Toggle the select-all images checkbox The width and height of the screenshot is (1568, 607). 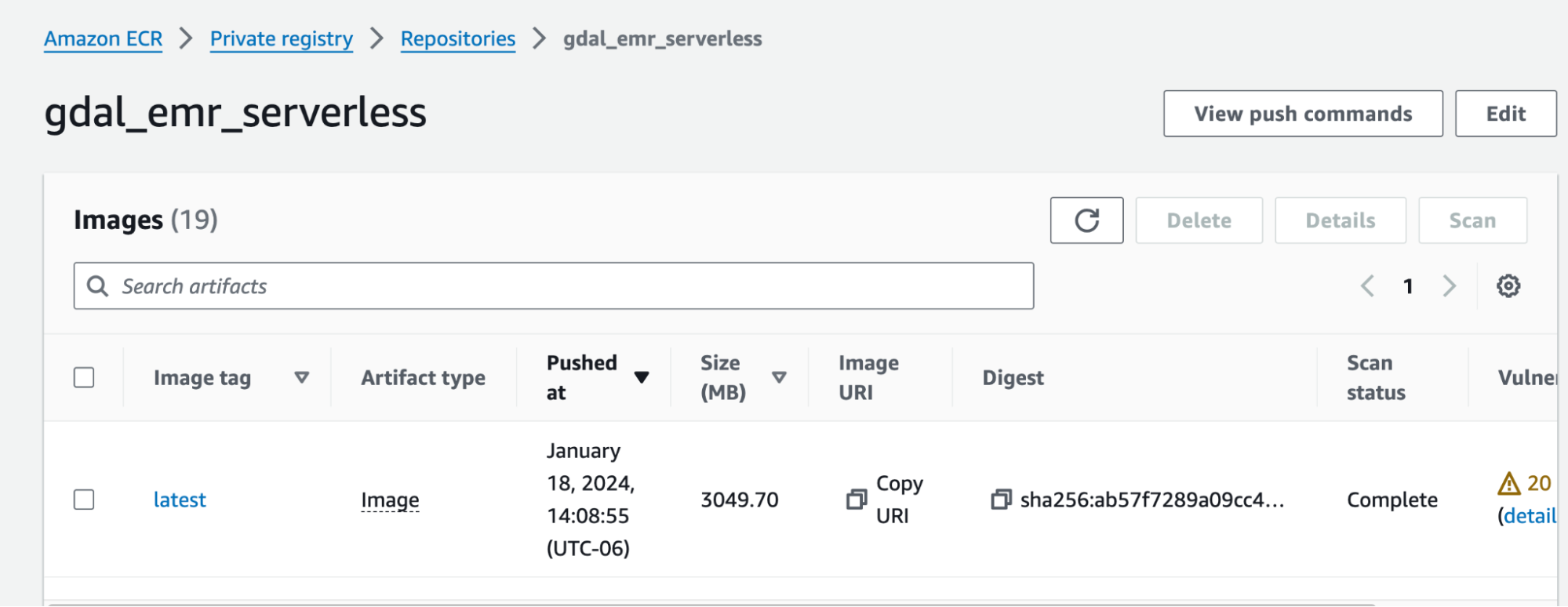click(x=84, y=377)
